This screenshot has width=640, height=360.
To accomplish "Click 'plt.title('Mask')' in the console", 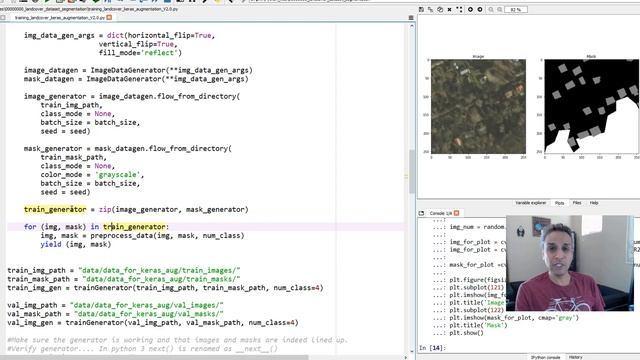I will (478, 325).
